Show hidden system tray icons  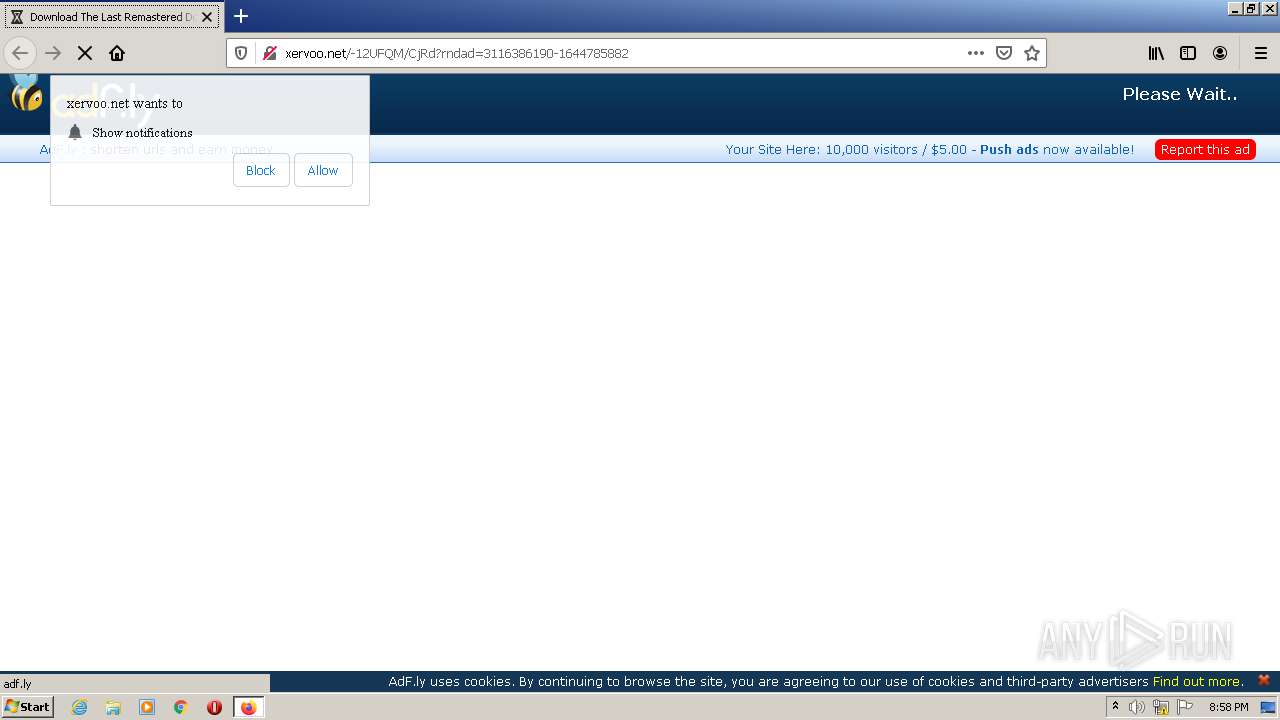(1115, 707)
